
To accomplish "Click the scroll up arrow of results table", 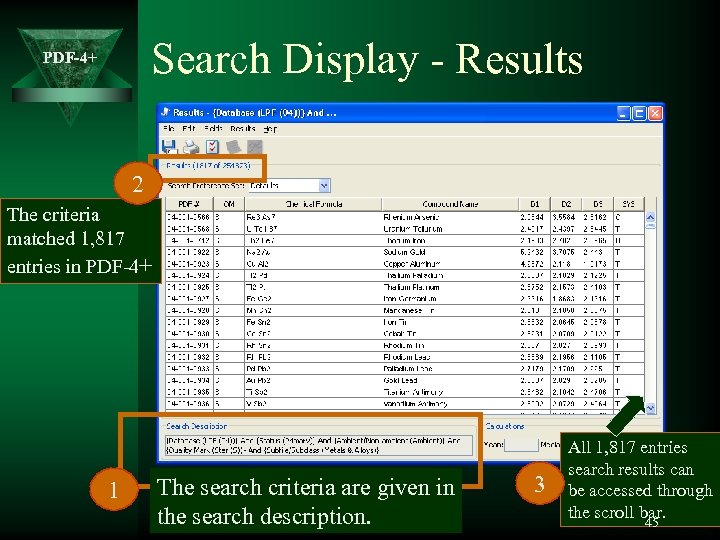I will (x=650, y=217).
